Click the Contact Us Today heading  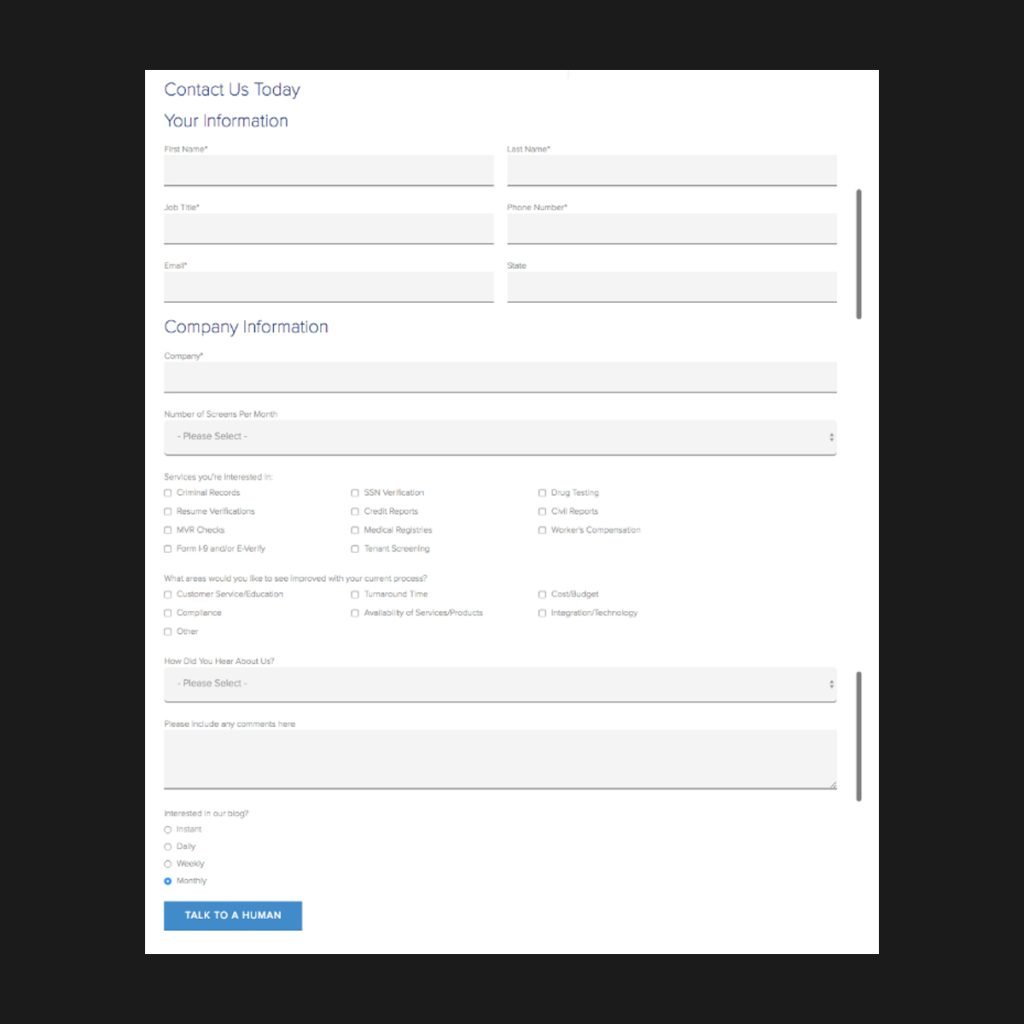232,89
